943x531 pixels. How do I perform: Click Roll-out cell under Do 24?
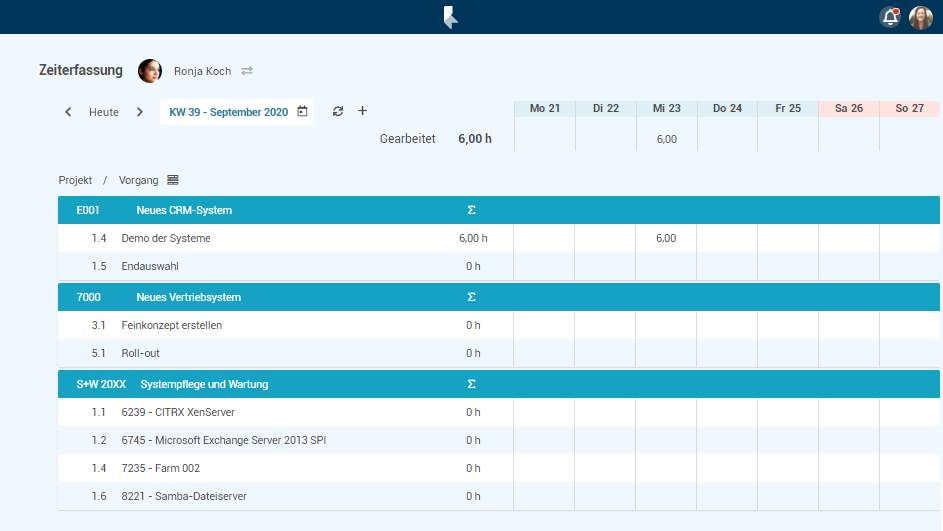coord(726,354)
